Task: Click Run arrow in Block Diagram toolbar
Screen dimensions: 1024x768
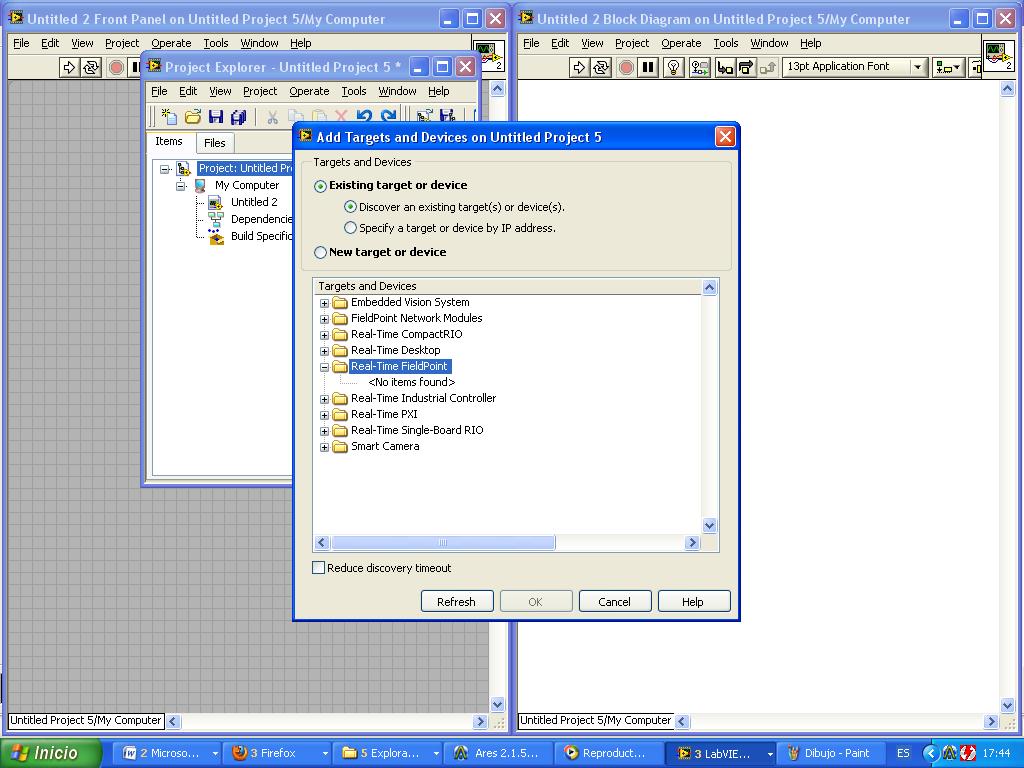Action: point(579,67)
